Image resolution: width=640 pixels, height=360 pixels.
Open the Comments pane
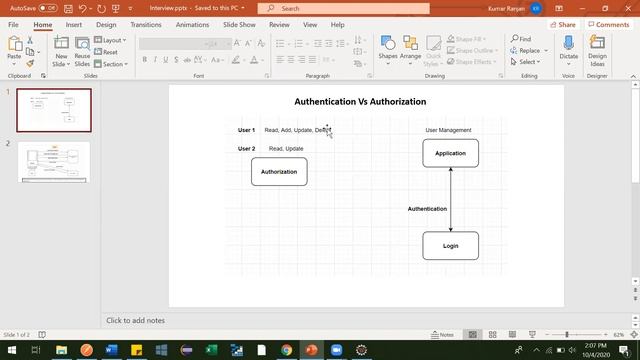coord(609,25)
